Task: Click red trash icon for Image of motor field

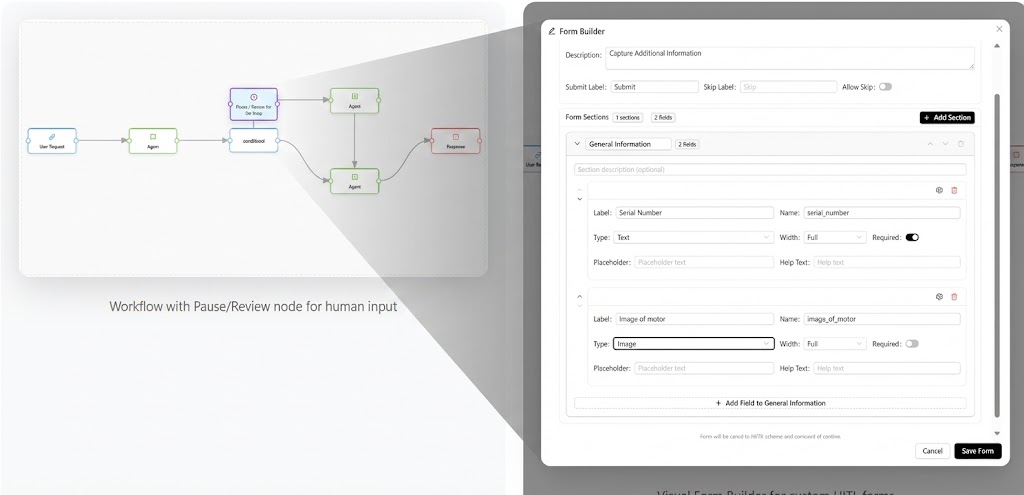Action: point(954,296)
